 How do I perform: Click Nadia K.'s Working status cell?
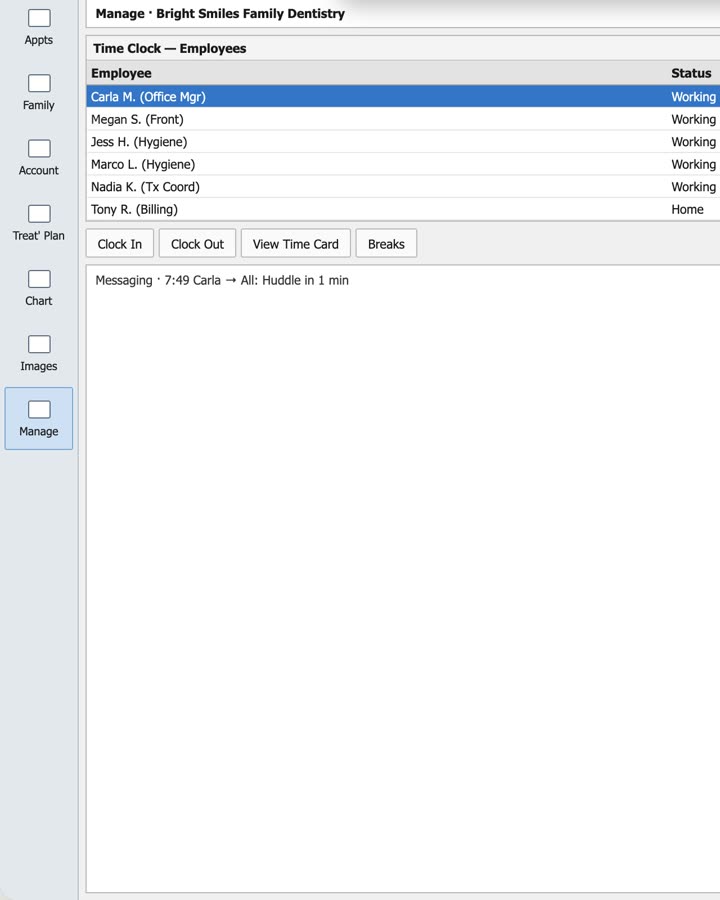pyautogui.click(x=694, y=187)
